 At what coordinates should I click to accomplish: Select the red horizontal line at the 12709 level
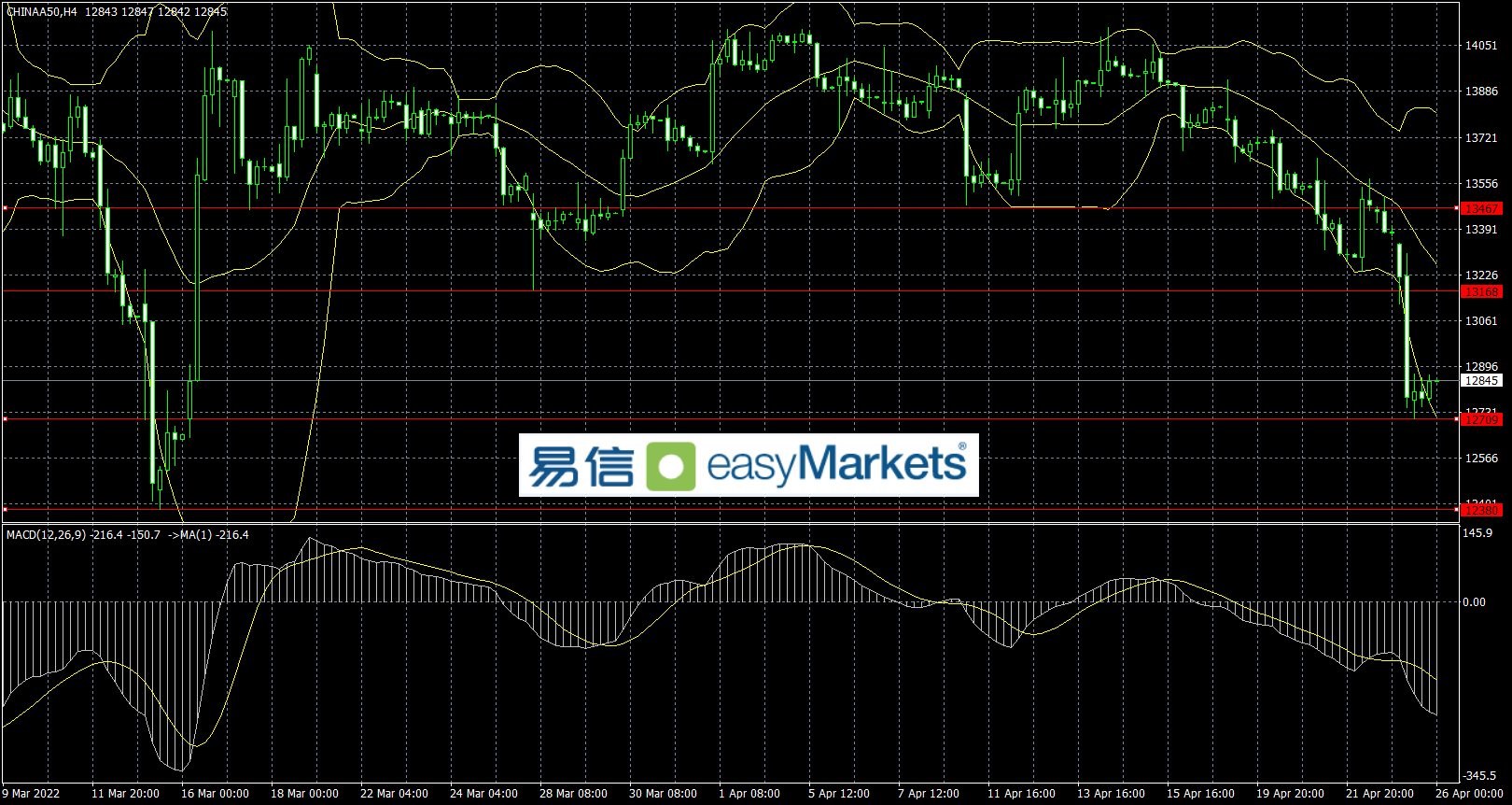click(731, 419)
